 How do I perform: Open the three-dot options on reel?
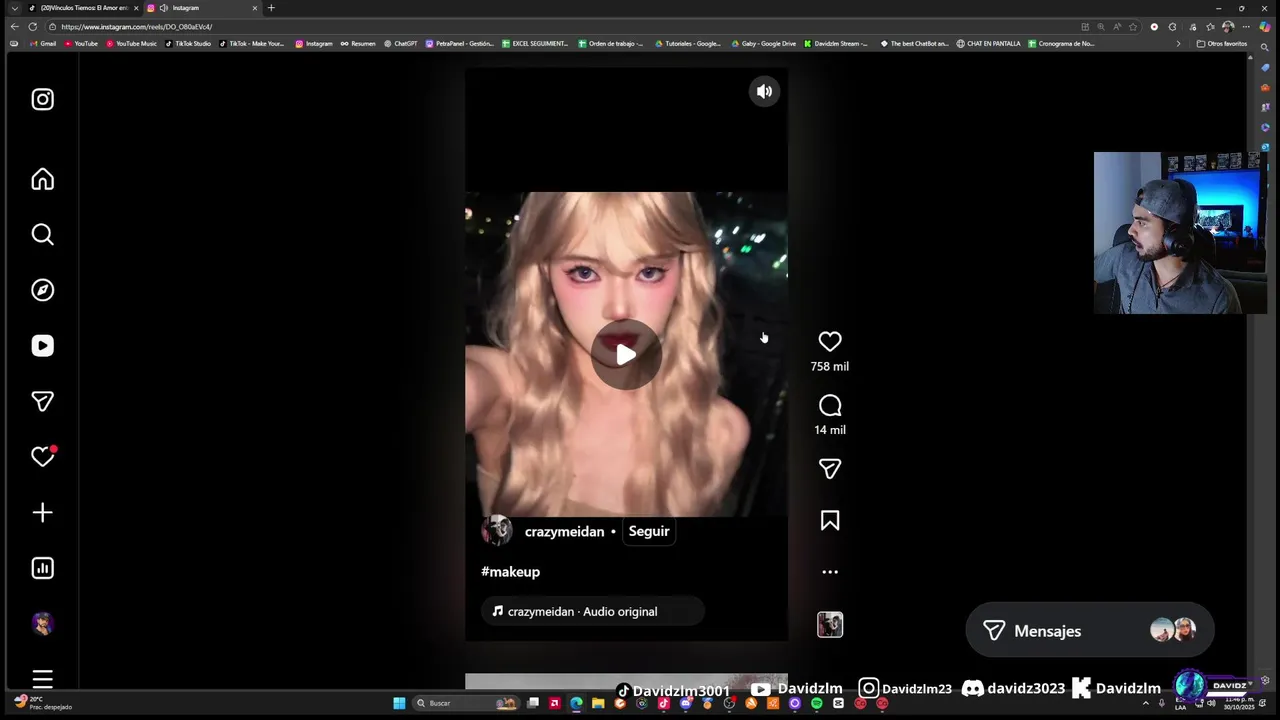(x=830, y=572)
